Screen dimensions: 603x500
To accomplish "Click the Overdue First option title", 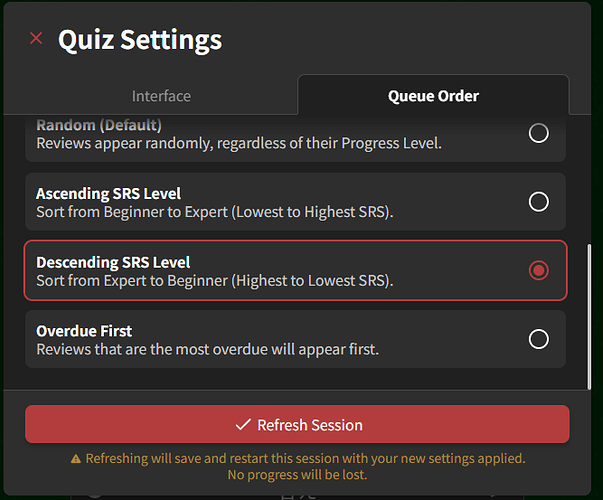I will 84,331.
